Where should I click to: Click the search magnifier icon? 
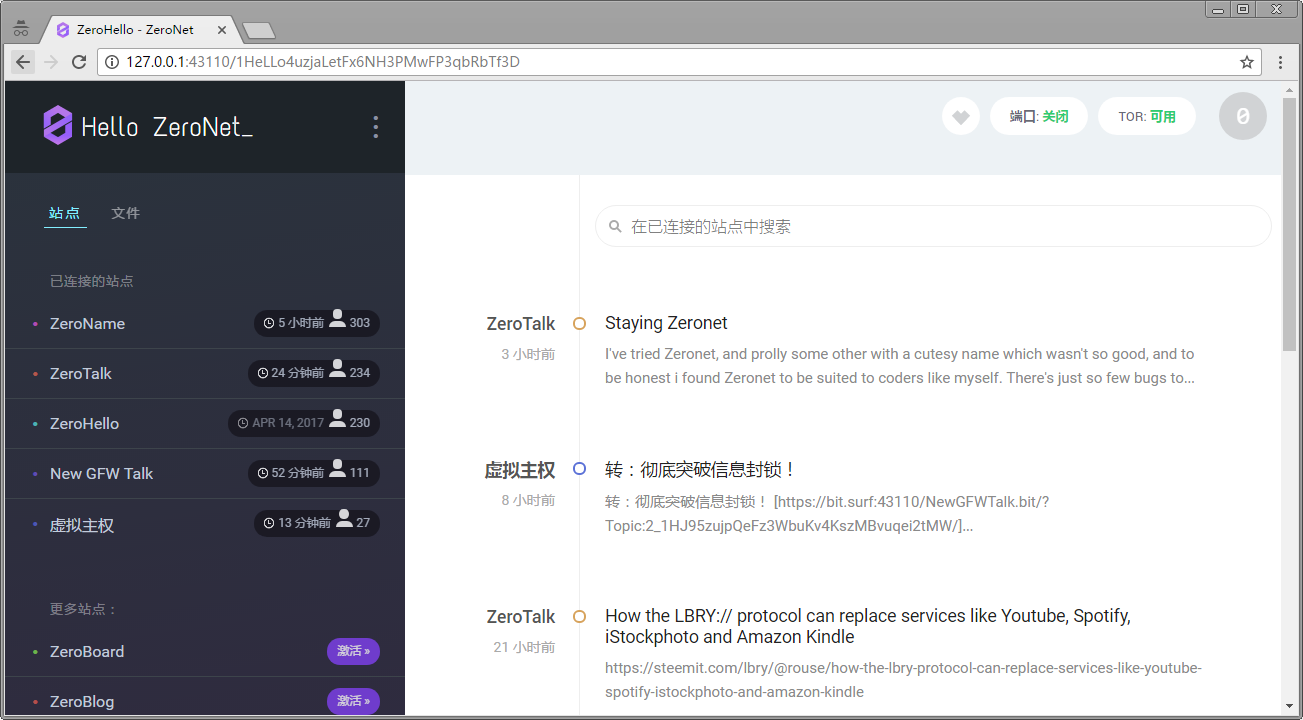pos(615,227)
